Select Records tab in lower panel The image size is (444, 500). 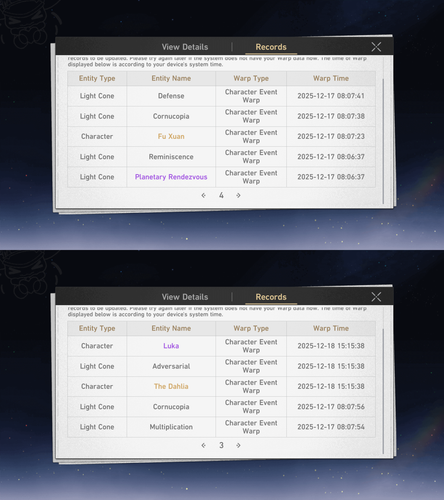click(x=271, y=297)
